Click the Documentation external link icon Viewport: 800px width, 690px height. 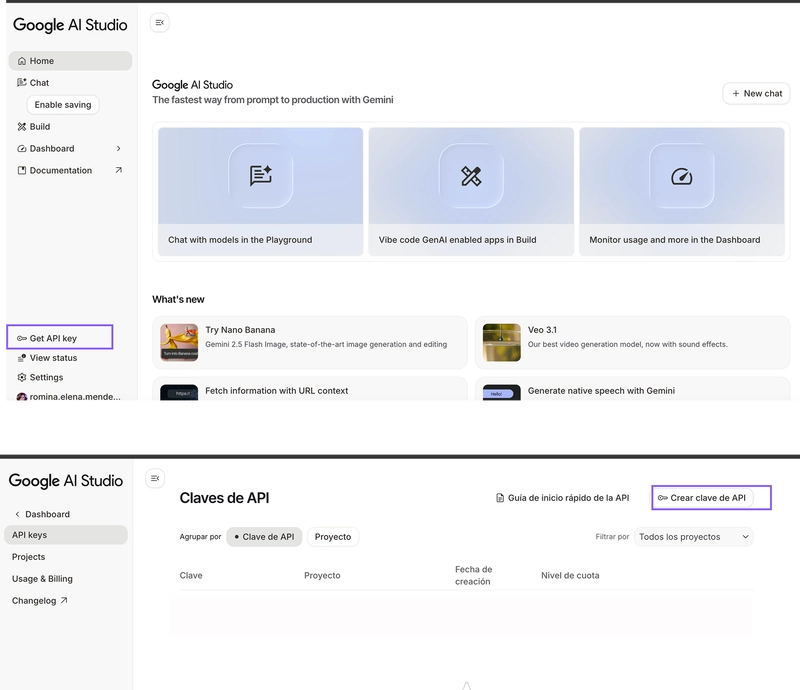coord(119,171)
